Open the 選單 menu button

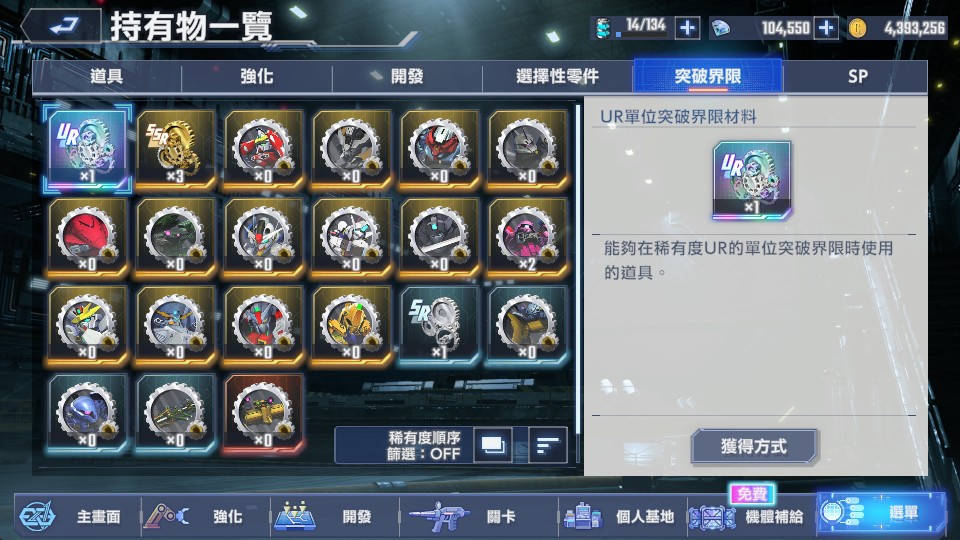click(880, 514)
